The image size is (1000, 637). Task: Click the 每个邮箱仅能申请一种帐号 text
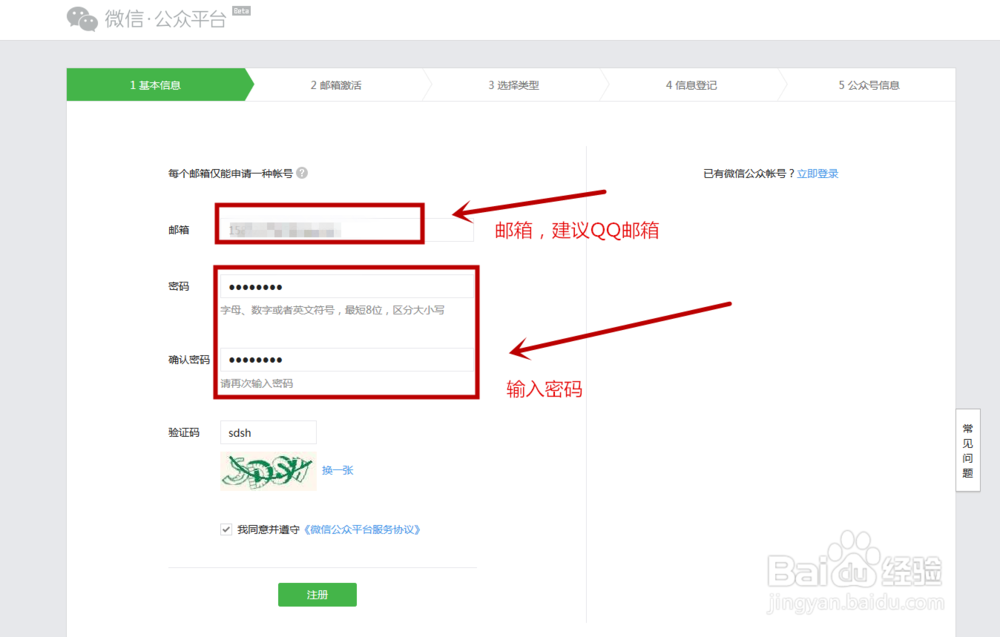(230, 173)
